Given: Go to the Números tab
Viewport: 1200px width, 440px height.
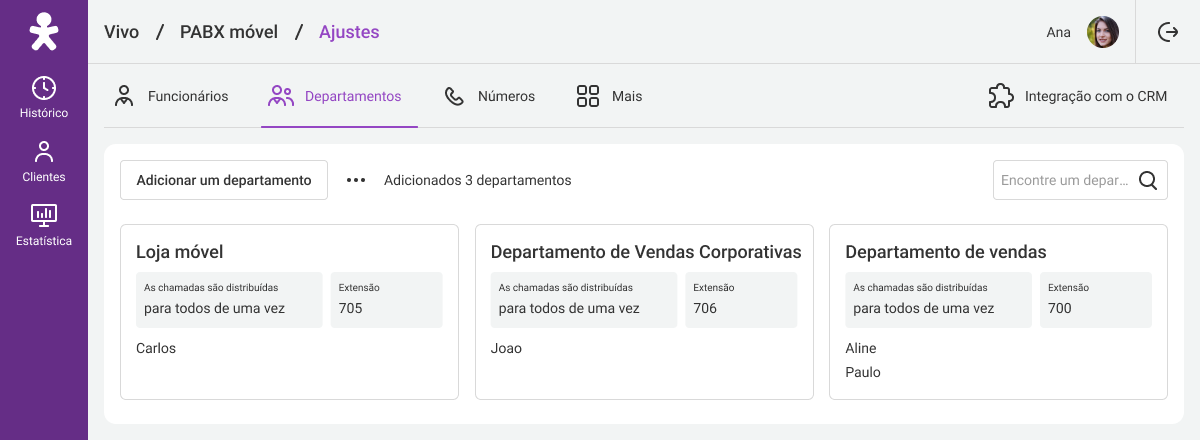Looking at the screenshot, I should [x=490, y=97].
